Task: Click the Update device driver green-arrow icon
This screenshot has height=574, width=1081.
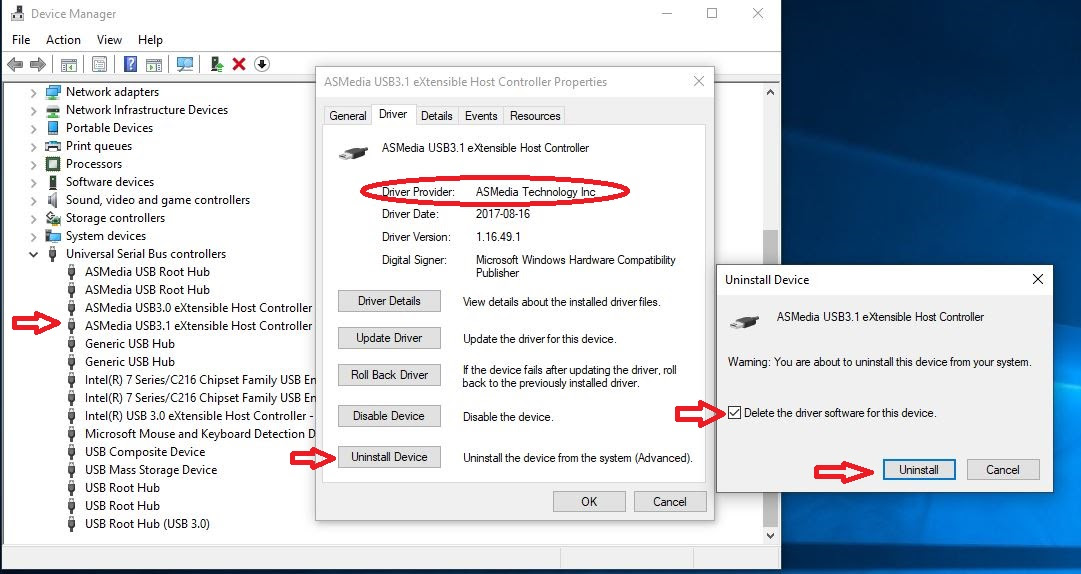Action: point(217,64)
